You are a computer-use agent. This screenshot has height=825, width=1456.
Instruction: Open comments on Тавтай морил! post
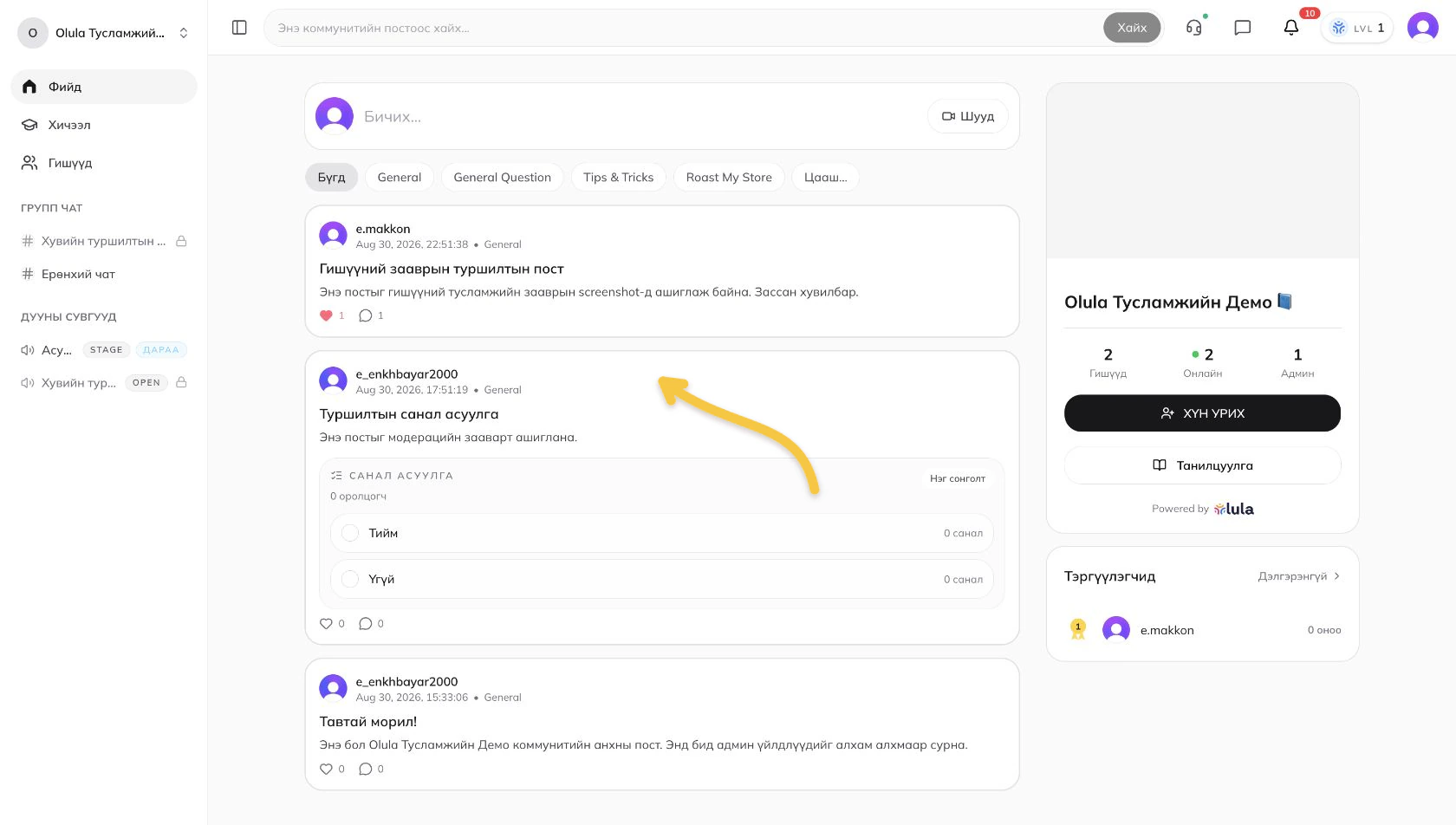366,769
